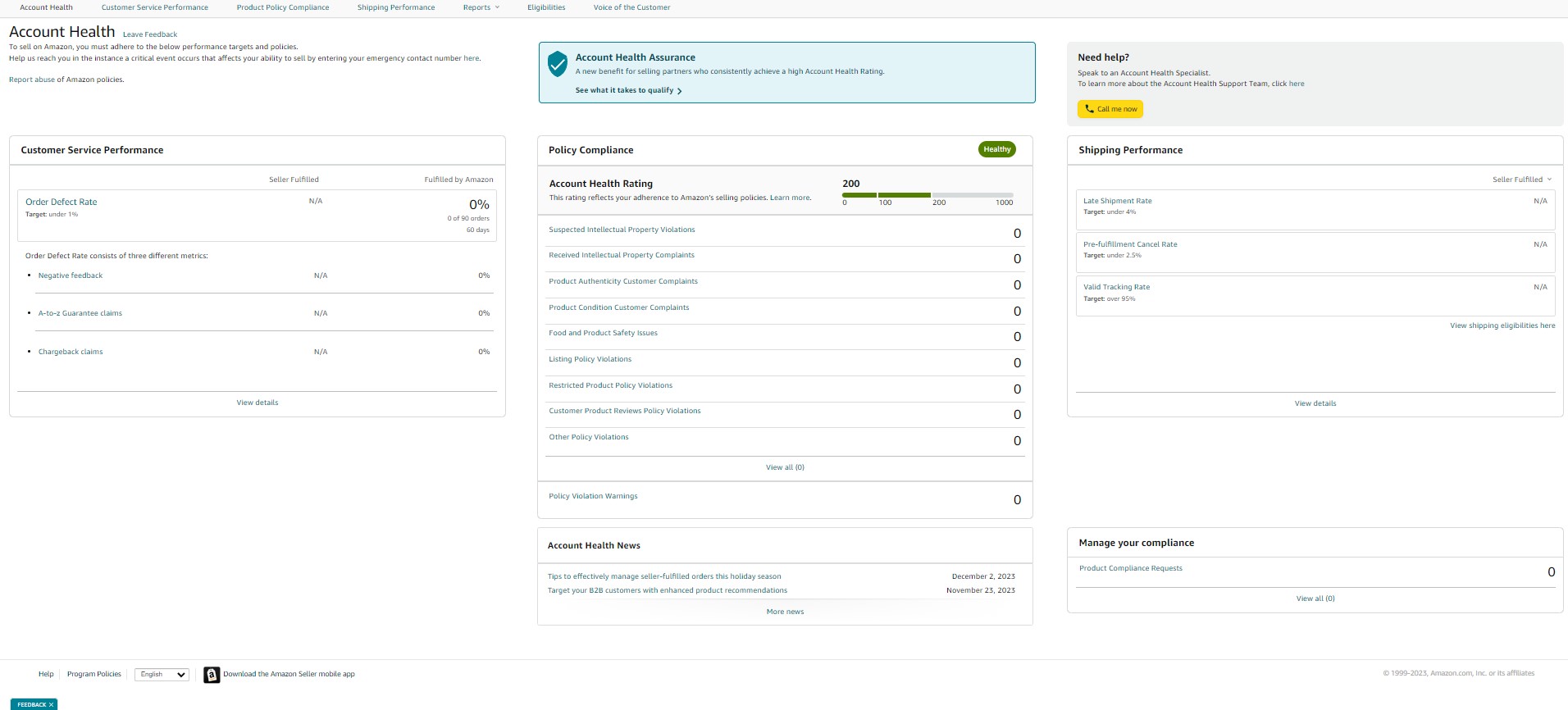
Task: Open Valid Tracking Rate metric
Action: [x=1117, y=287]
